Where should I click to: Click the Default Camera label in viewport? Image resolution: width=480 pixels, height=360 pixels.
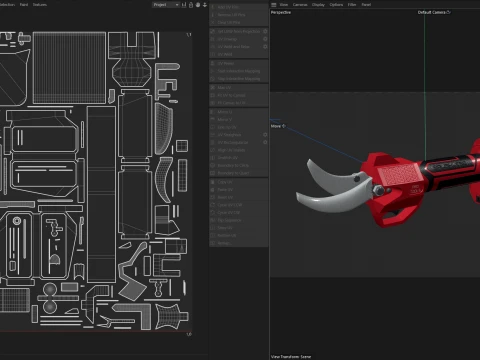(x=434, y=12)
